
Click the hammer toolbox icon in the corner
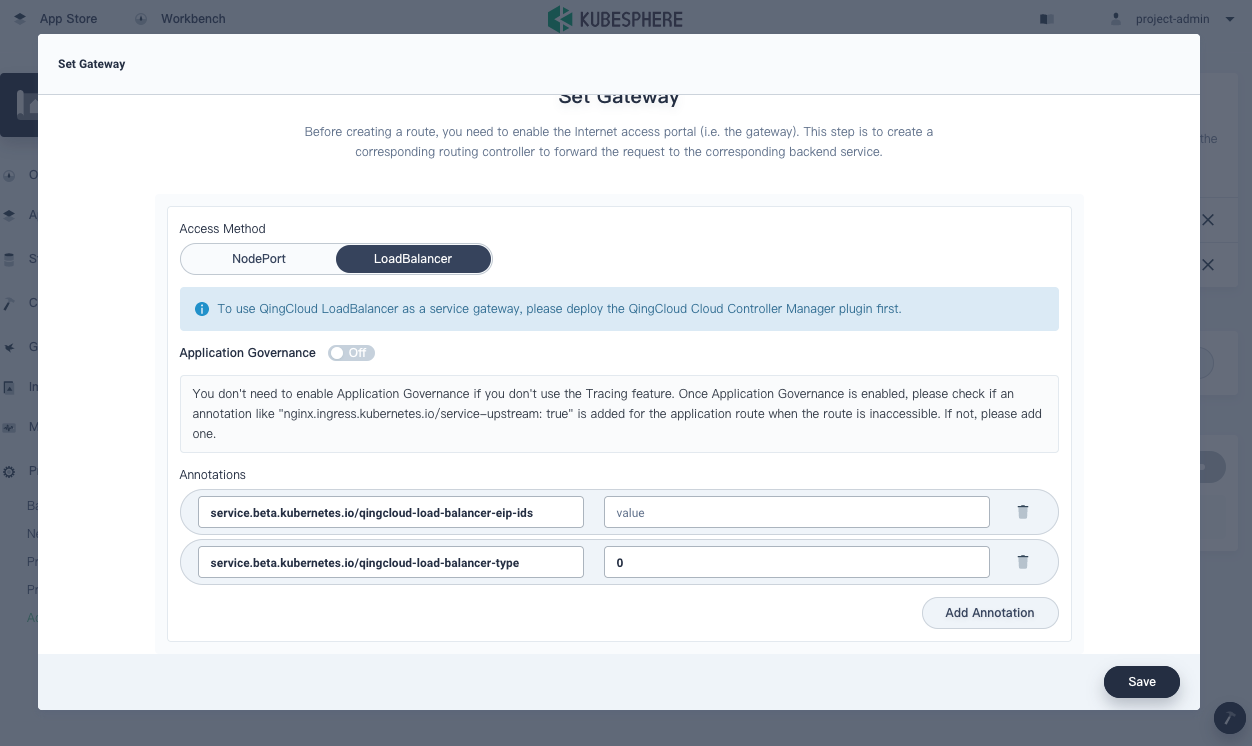(1230, 718)
